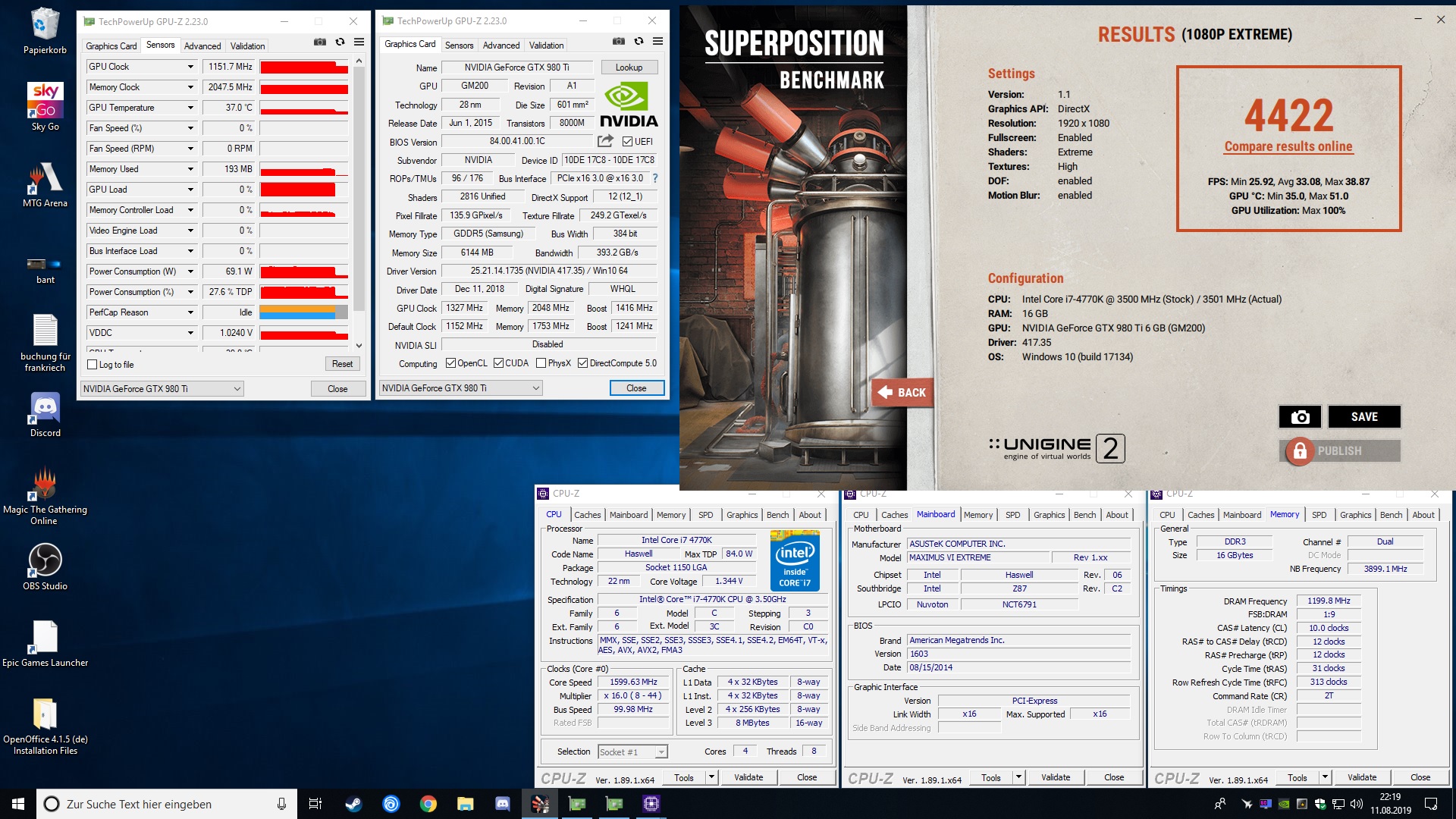Expand GPU Temperature sensor dropdown
1456x819 pixels.
(x=190, y=108)
